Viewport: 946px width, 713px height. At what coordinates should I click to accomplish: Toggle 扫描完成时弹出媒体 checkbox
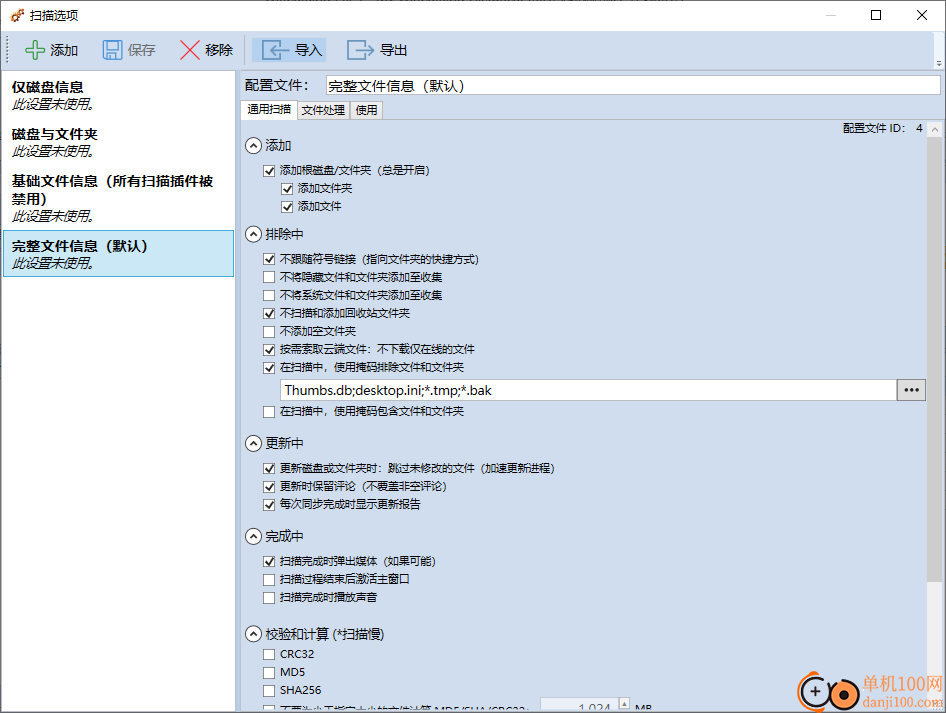[269, 562]
